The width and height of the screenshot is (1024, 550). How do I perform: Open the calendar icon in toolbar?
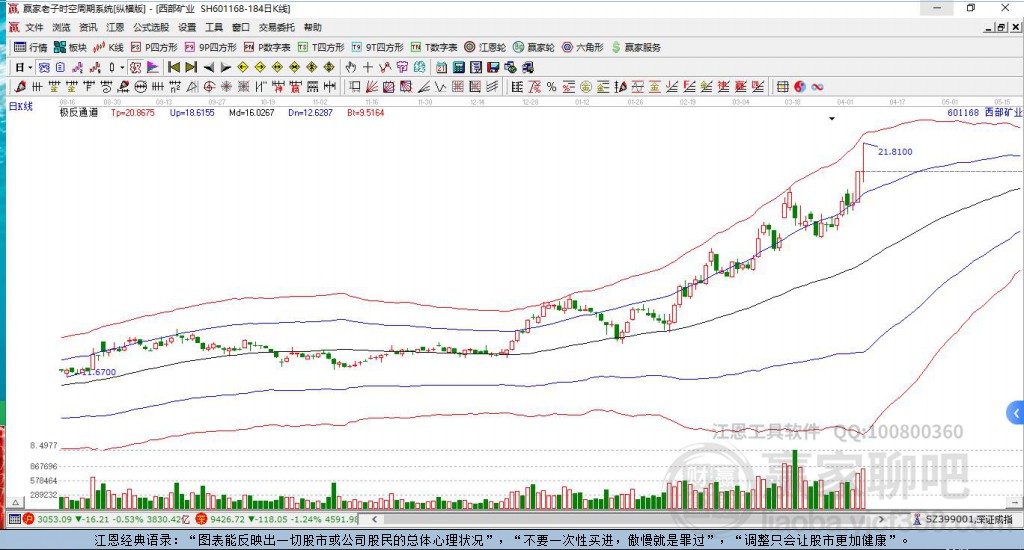click(441, 67)
